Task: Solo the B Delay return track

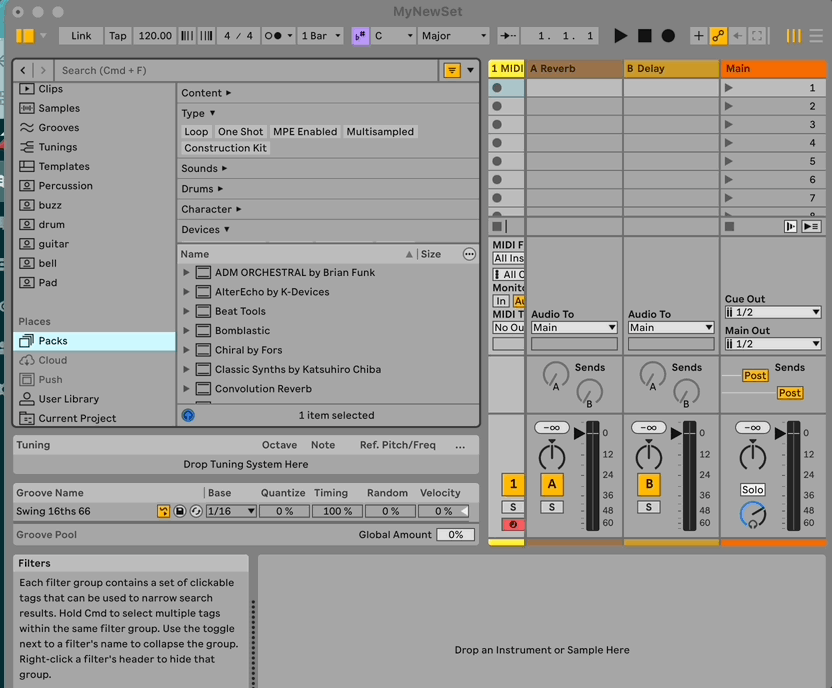Action: pos(648,507)
